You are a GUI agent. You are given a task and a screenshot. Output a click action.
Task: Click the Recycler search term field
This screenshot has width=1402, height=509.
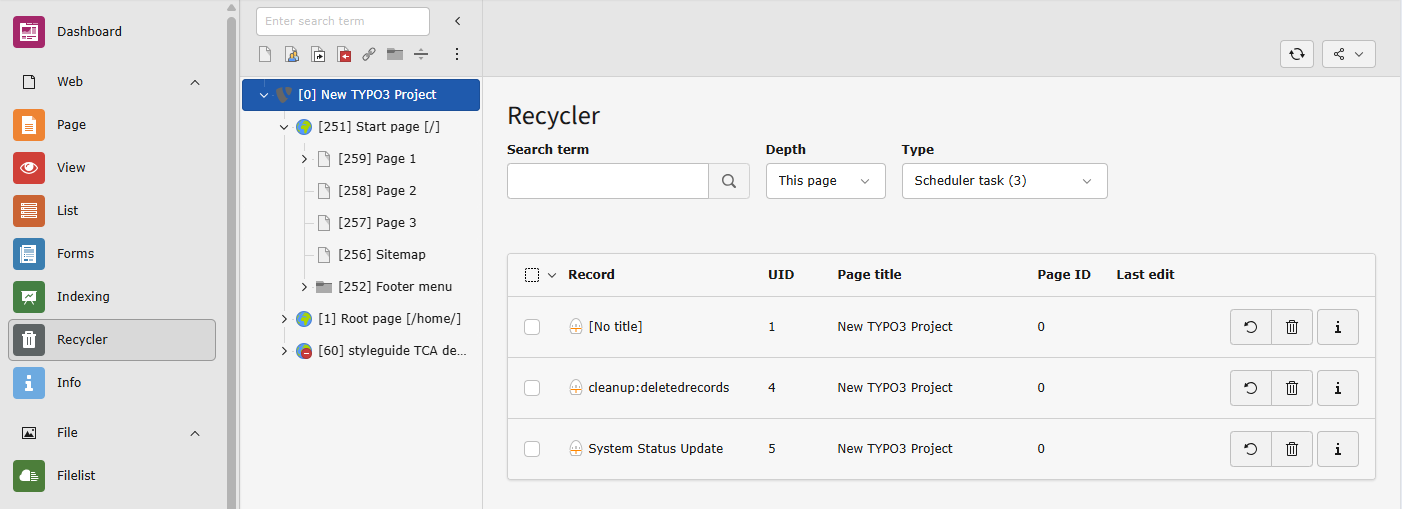coord(607,181)
